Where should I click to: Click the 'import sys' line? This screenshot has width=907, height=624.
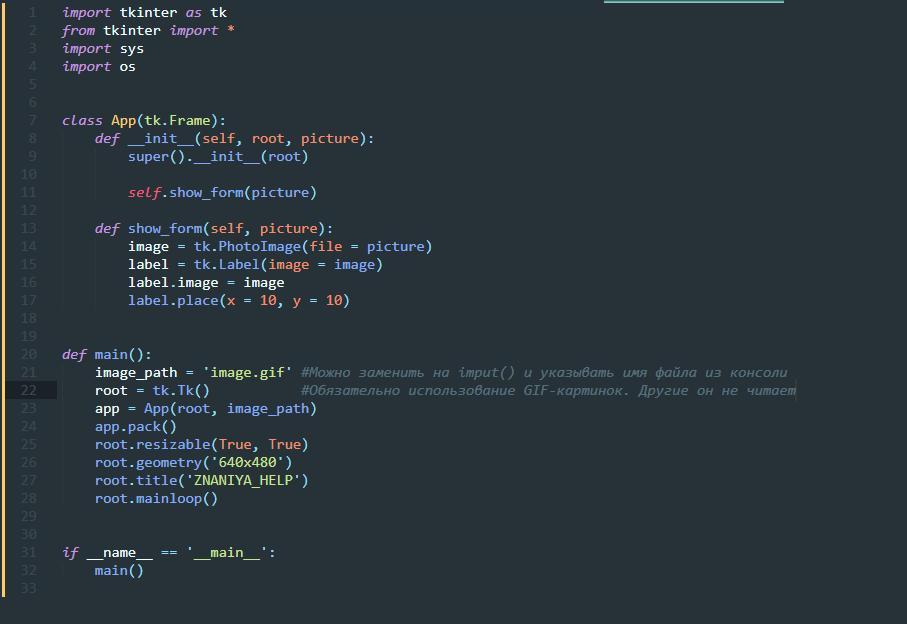103,49
